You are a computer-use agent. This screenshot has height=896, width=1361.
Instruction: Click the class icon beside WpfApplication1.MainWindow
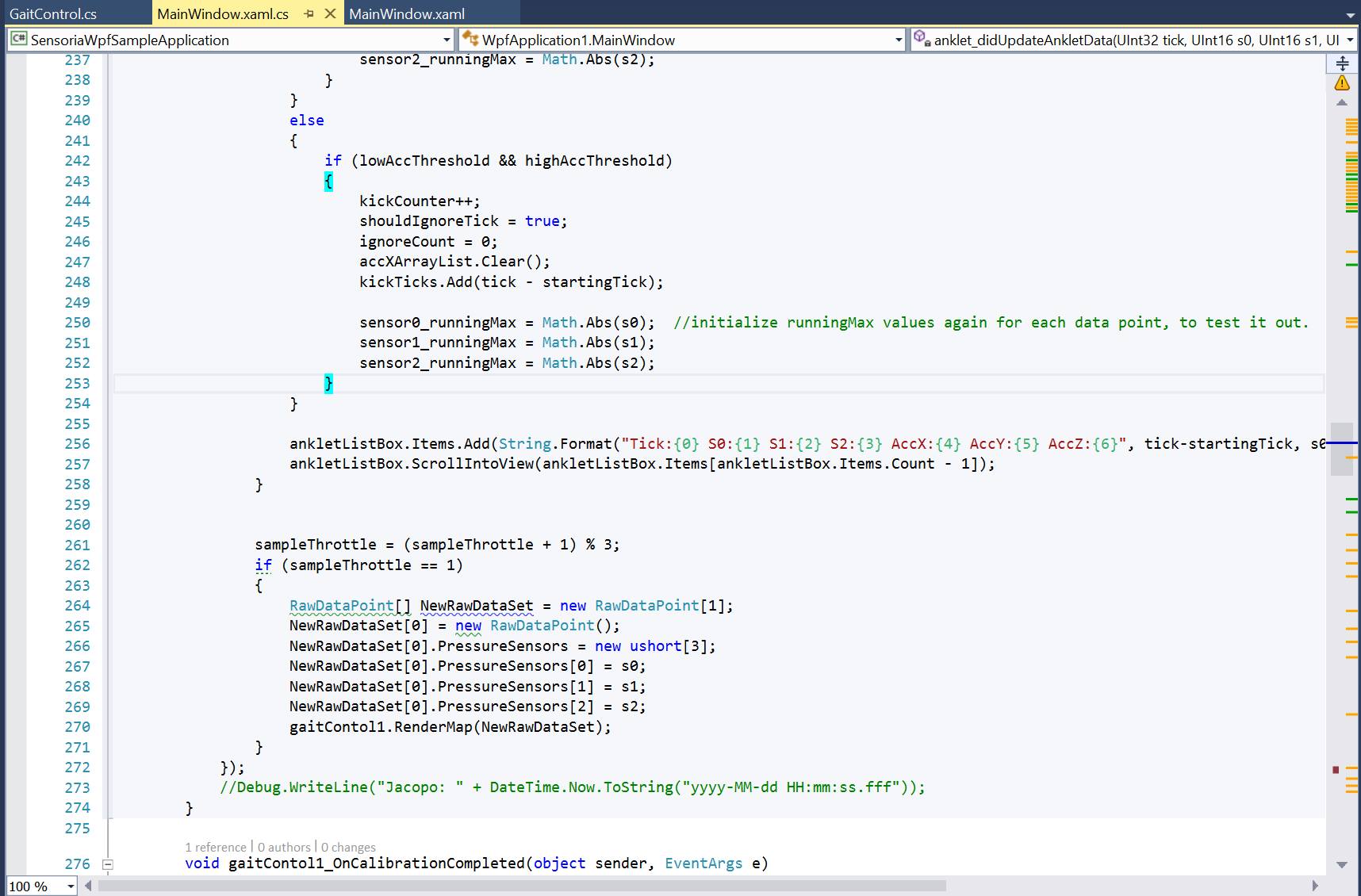tap(470, 39)
